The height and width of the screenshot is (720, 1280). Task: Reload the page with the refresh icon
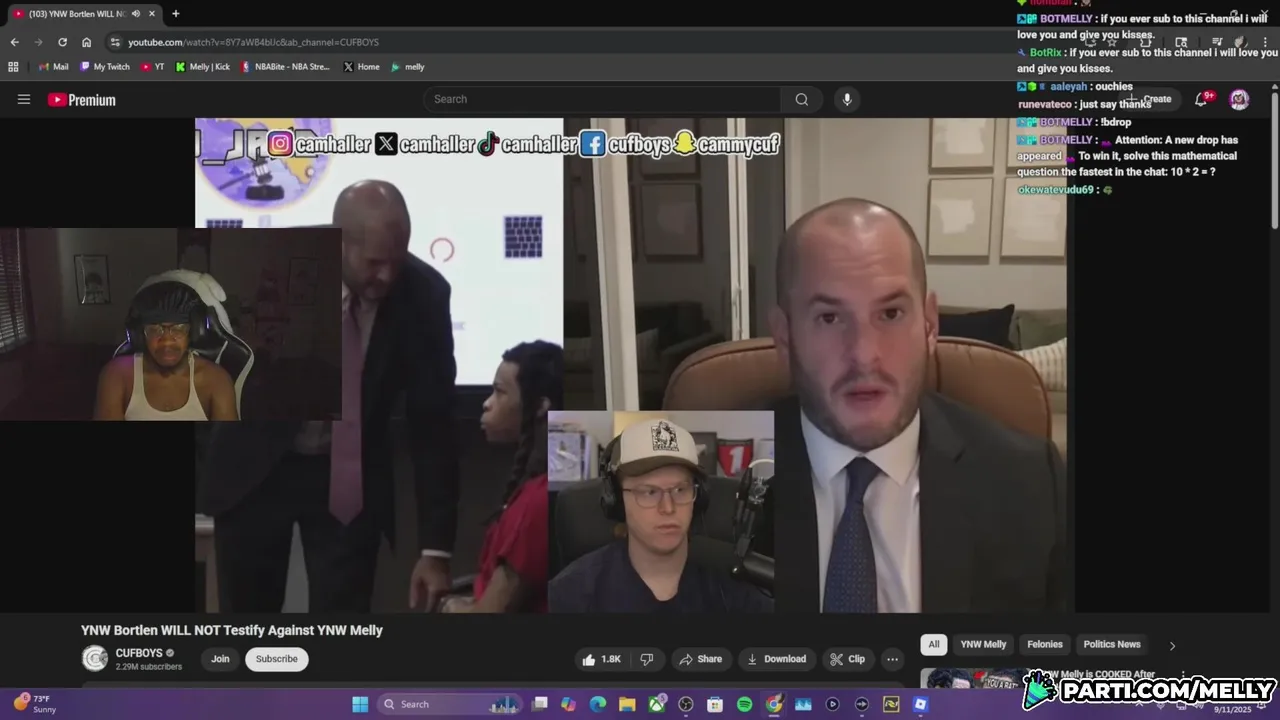[62, 42]
